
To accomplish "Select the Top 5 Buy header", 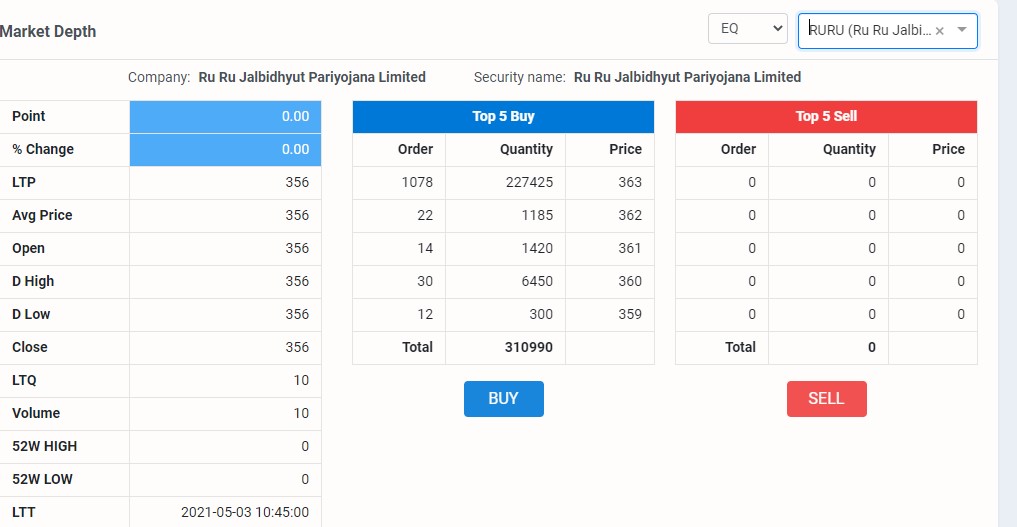I will click(x=503, y=117).
